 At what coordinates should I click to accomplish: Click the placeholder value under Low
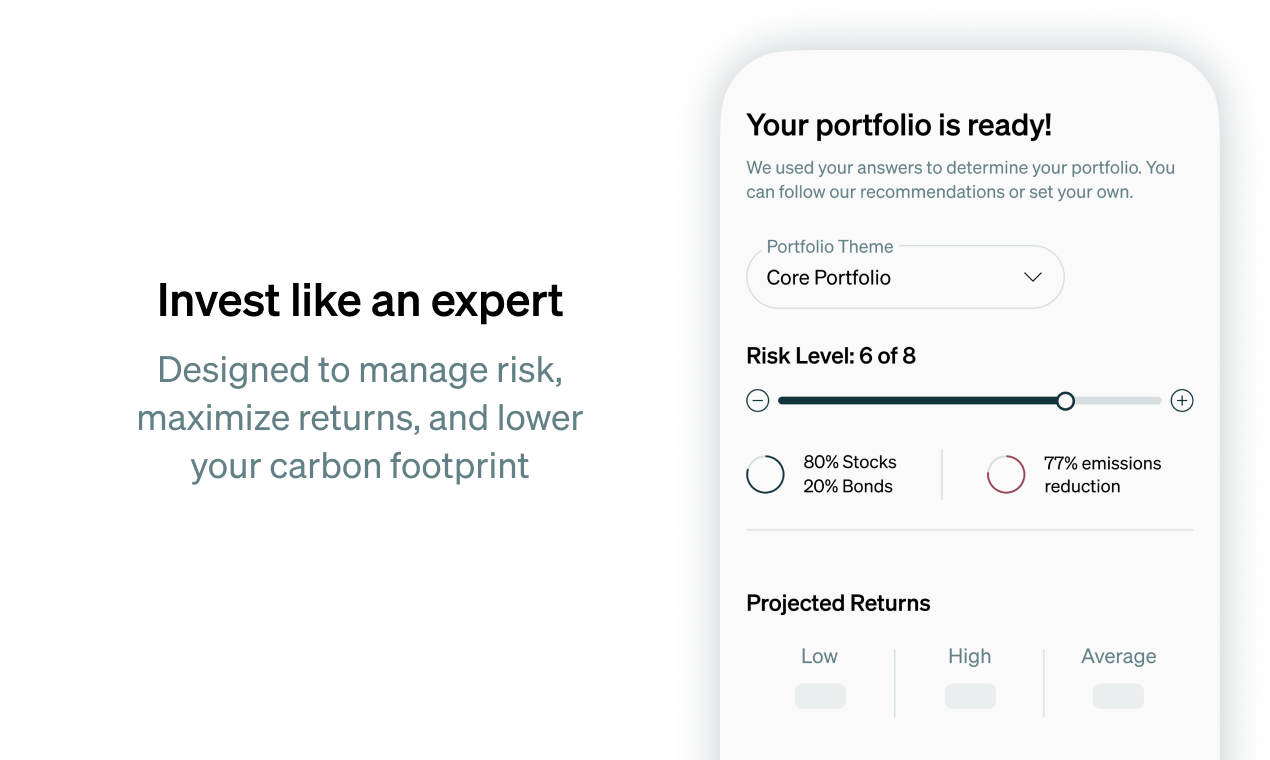tap(820, 696)
